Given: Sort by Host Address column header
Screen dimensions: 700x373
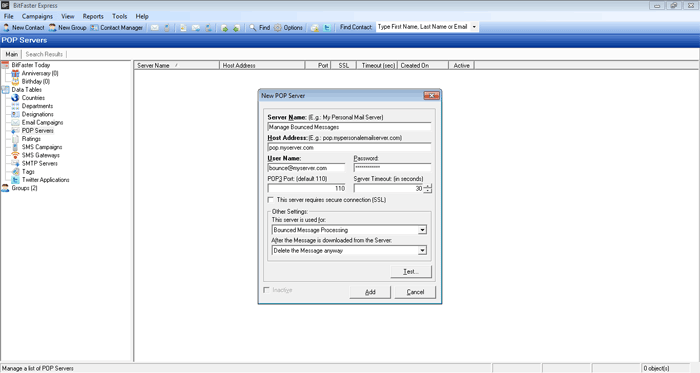Looking at the screenshot, I should pyautogui.click(x=262, y=66).
